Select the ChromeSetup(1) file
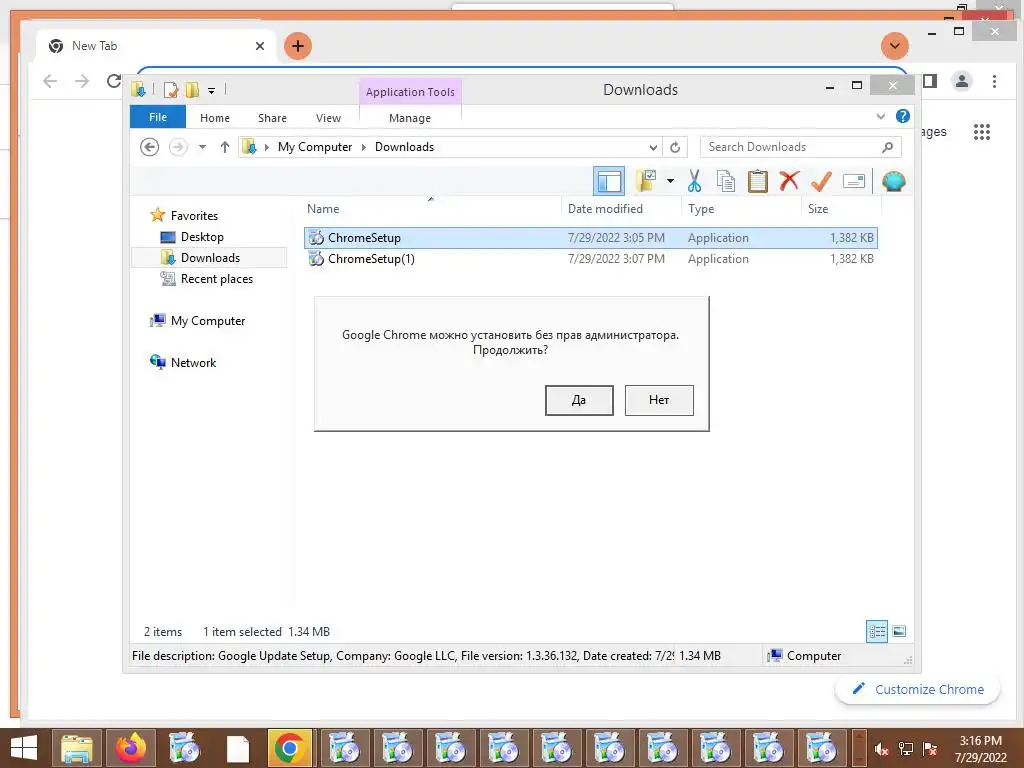 click(590, 259)
